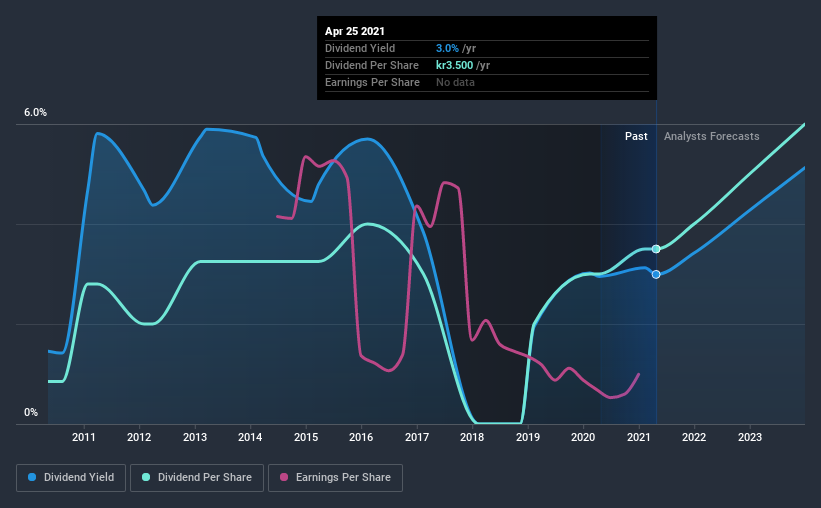Click the 3.0% Dividend Yield tooltip value
821x508 pixels.
click(x=447, y=48)
